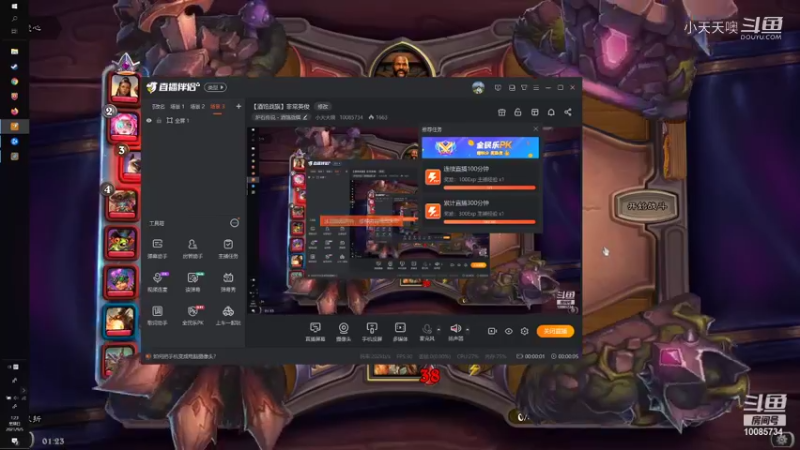
Task: Open the 主播任务 streamer tasks tool
Action: coord(228,249)
